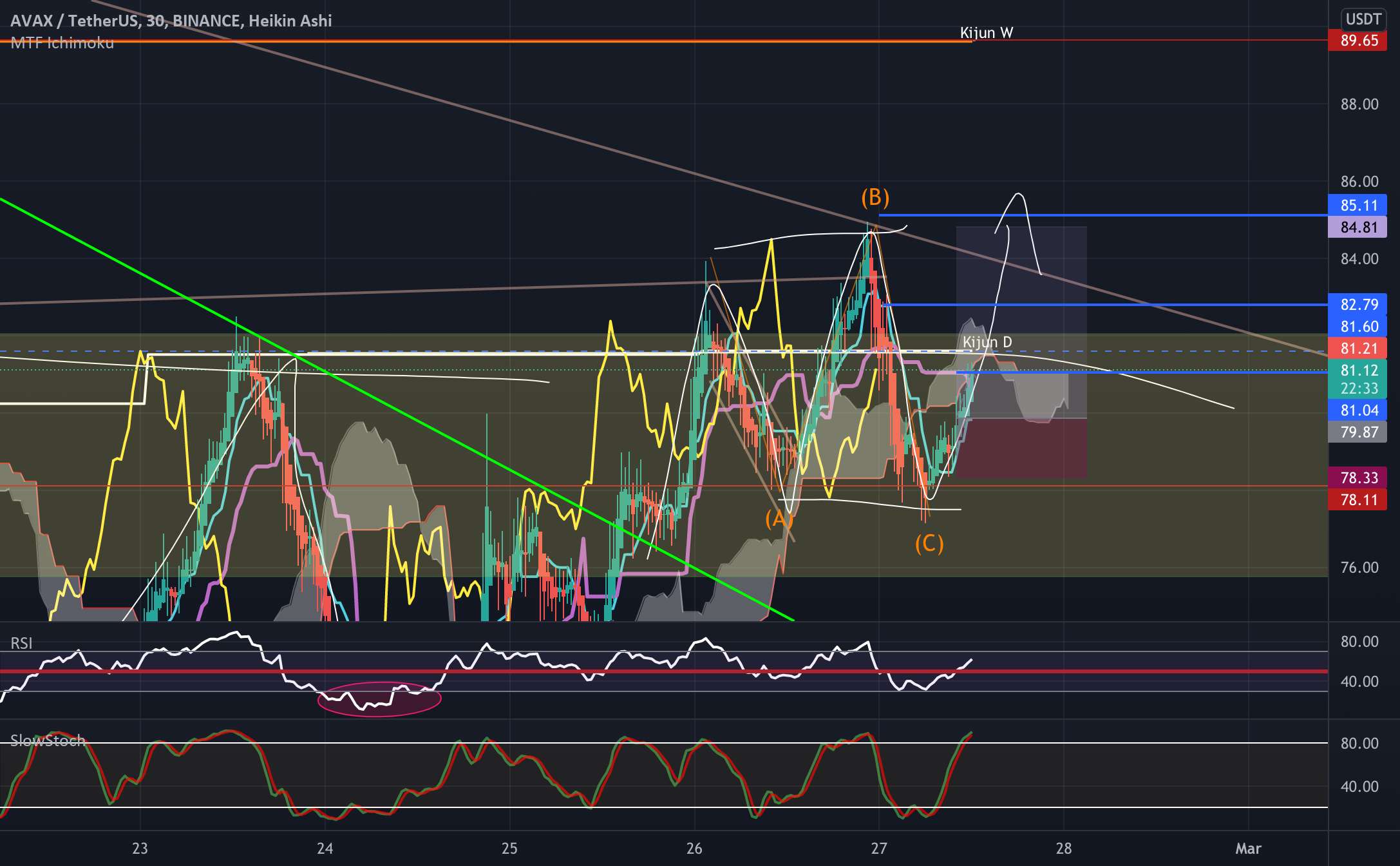Viewport: 1400px width, 866px height.
Task: Click the 79.87 grey price label
Action: (1357, 432)
